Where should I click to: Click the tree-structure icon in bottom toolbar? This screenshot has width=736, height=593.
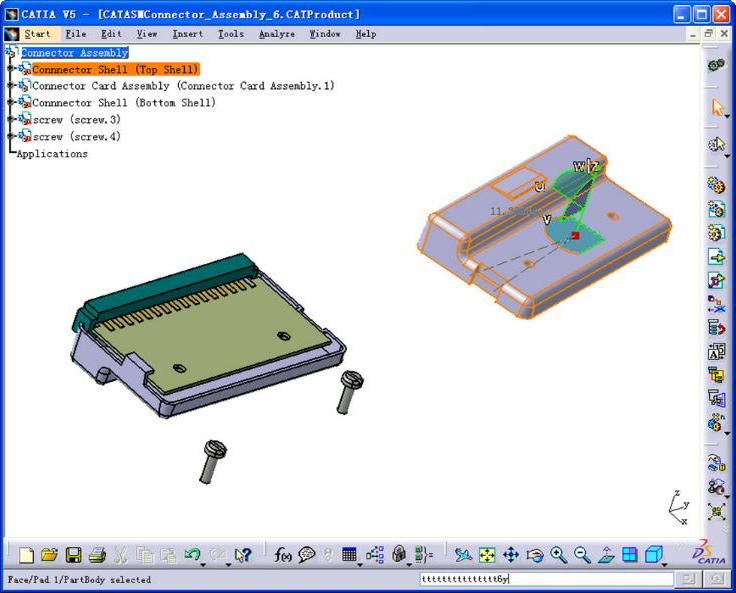pyautogui.click(x=375, y=555)
